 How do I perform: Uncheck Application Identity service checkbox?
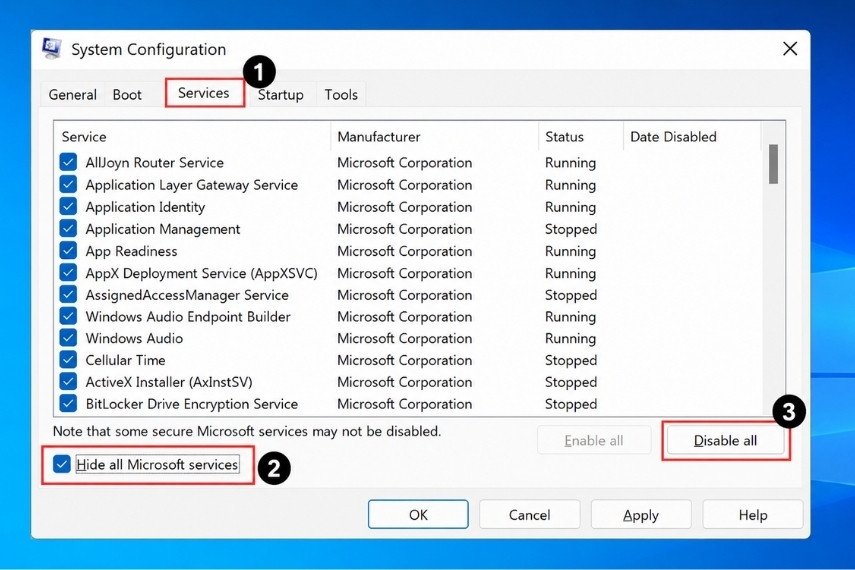click(68, 206)
